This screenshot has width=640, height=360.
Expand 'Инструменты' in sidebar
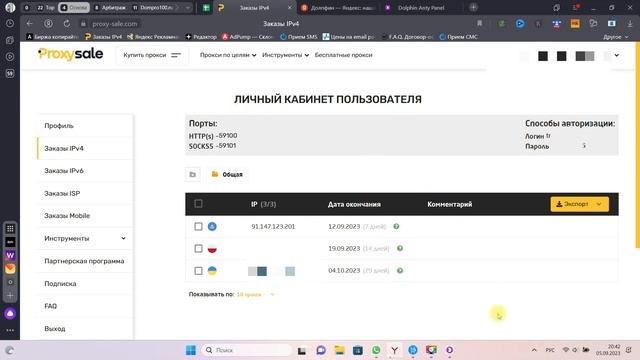tap(85, 238)
